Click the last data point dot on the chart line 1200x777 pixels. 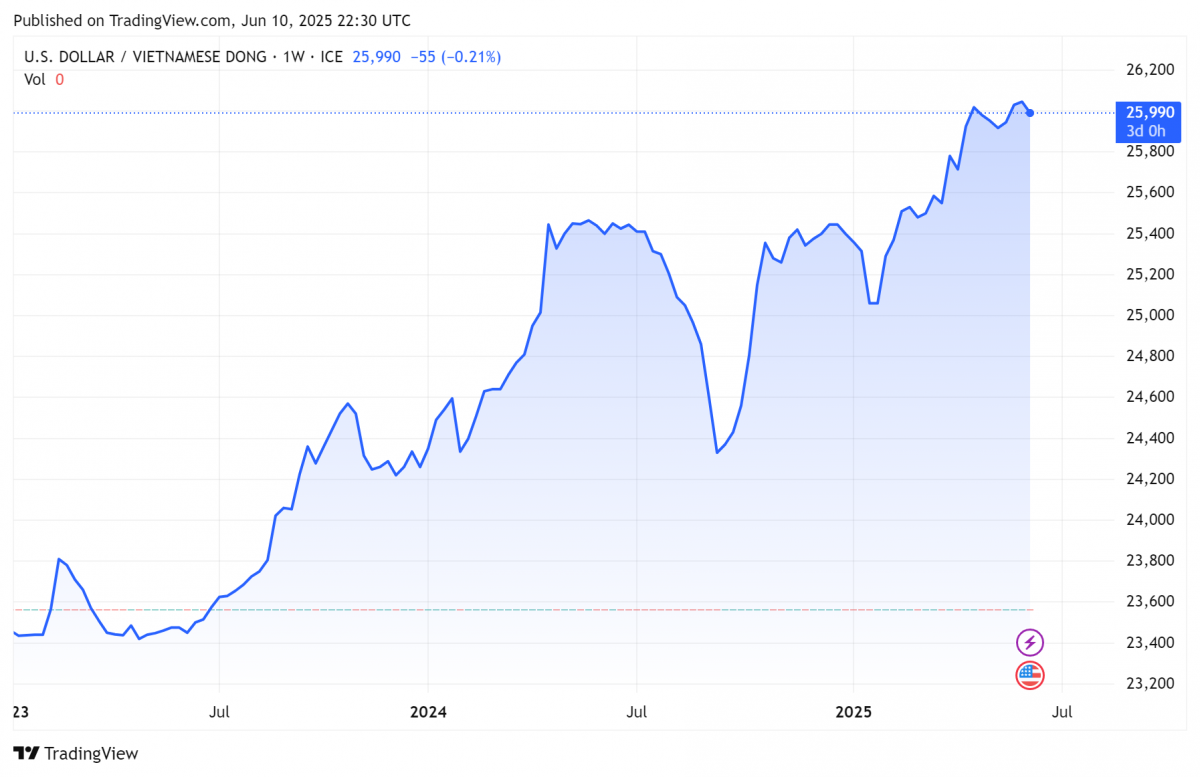(1028, 113)
